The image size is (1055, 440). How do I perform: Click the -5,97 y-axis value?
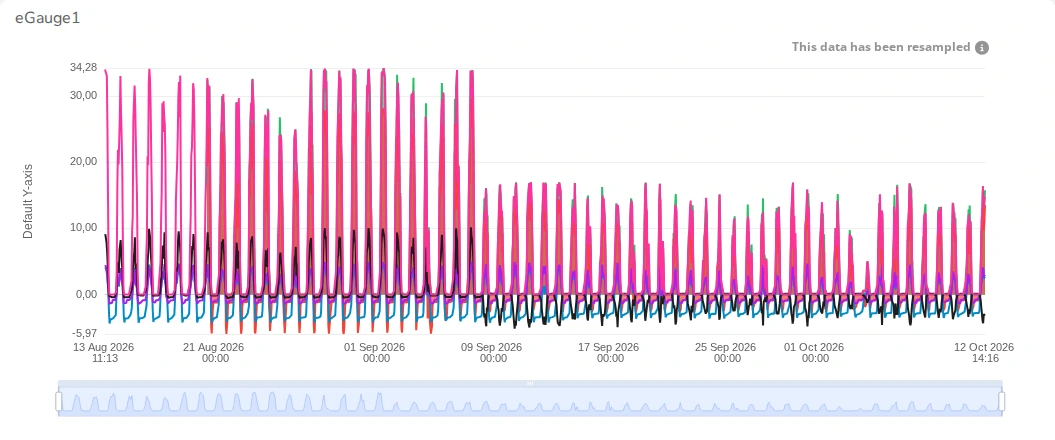coord(84,333)
